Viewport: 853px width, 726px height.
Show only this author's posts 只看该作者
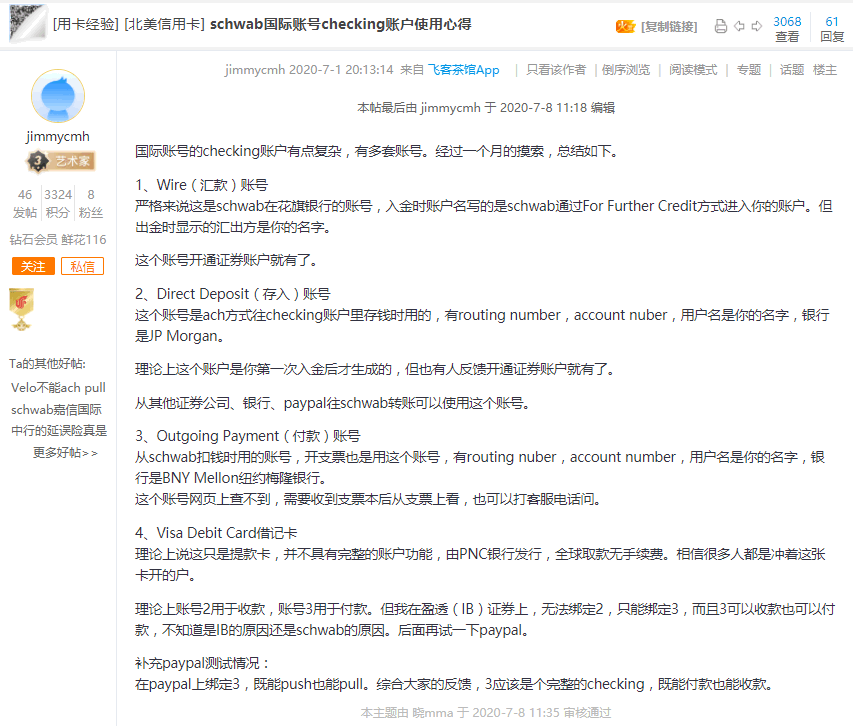556,70
